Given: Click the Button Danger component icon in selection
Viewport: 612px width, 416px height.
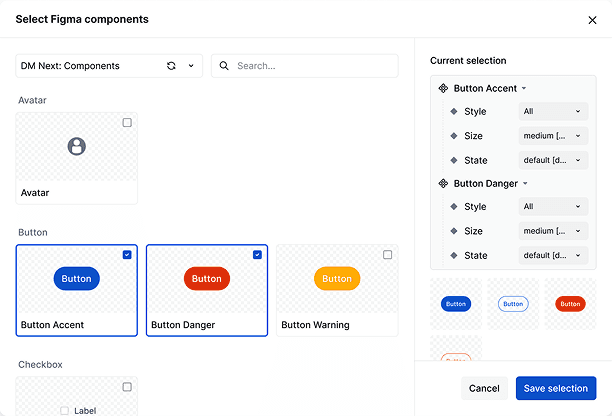Looking at the screenshot, I should point(444,183).
